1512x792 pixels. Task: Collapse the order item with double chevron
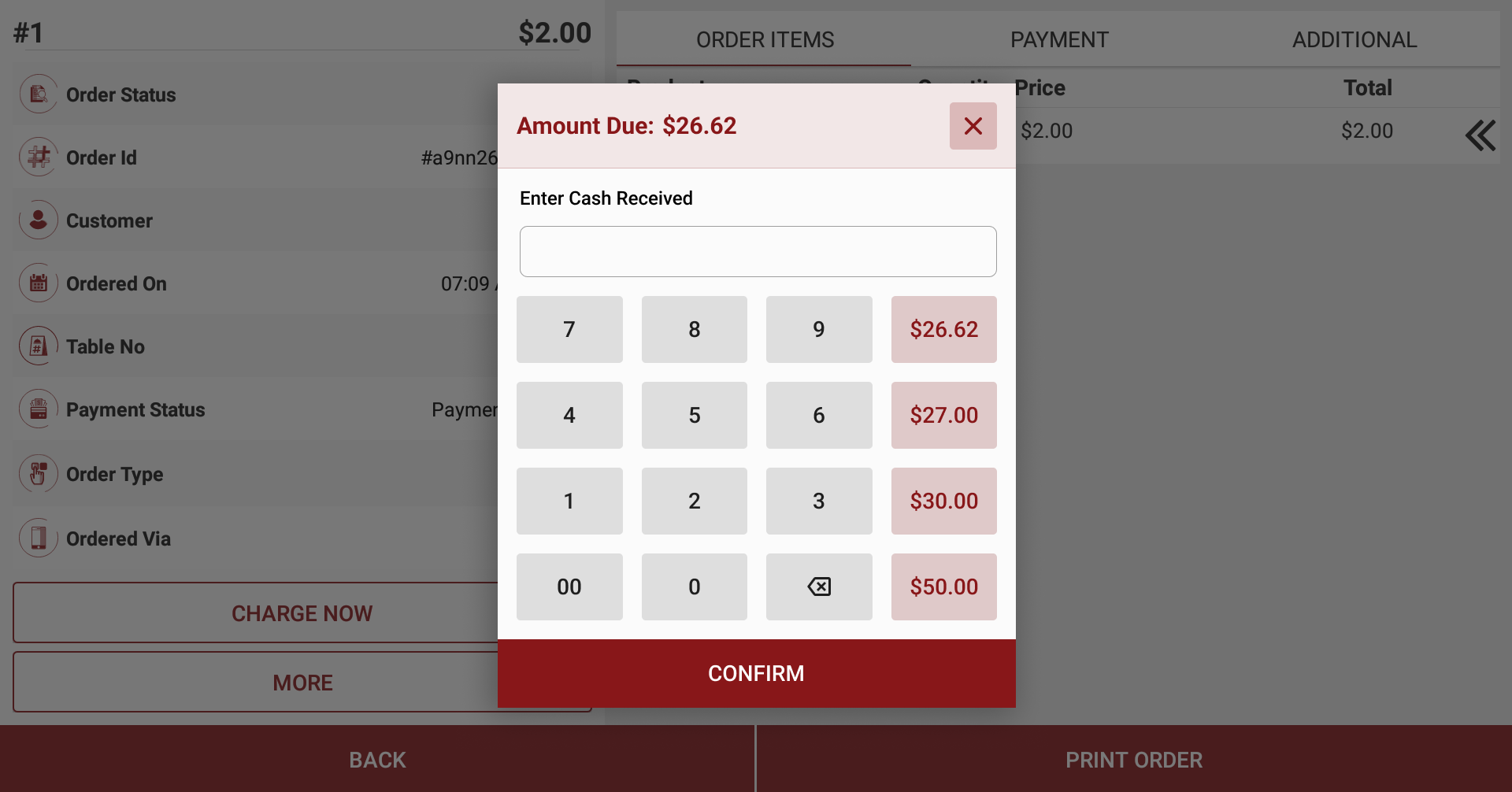[1480, 135]
